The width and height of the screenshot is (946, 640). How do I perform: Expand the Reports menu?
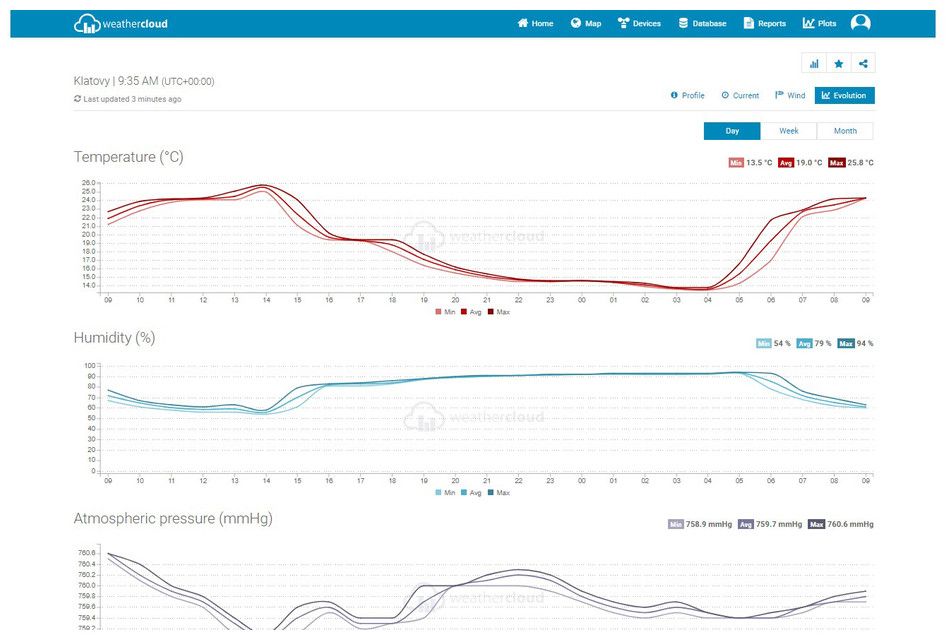point(765,23)
